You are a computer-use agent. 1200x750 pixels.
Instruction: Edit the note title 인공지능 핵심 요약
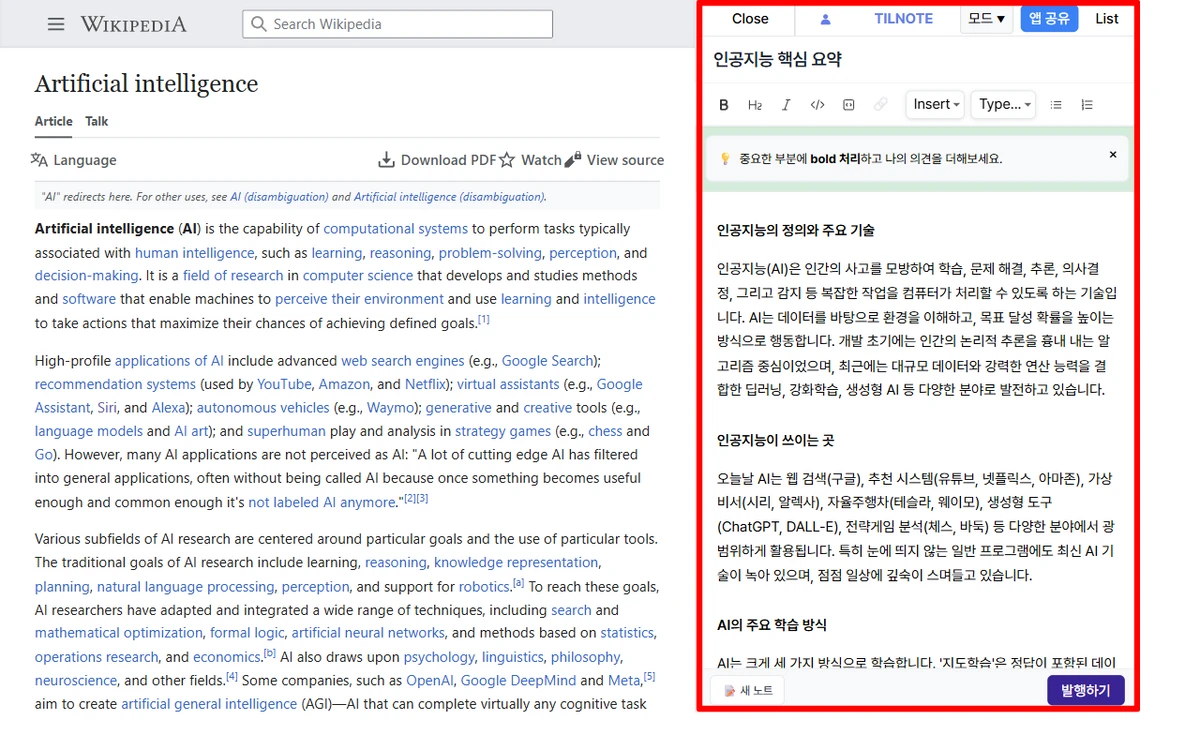(778, 59)
